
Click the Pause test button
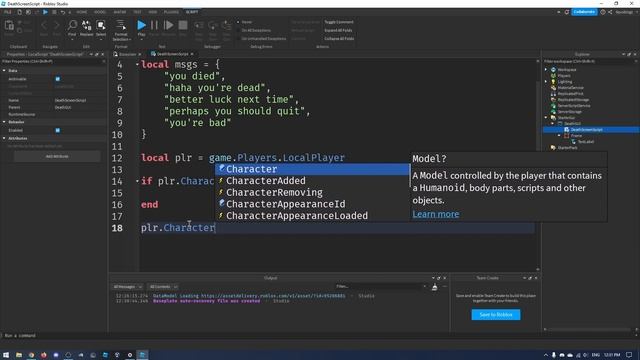154,25
